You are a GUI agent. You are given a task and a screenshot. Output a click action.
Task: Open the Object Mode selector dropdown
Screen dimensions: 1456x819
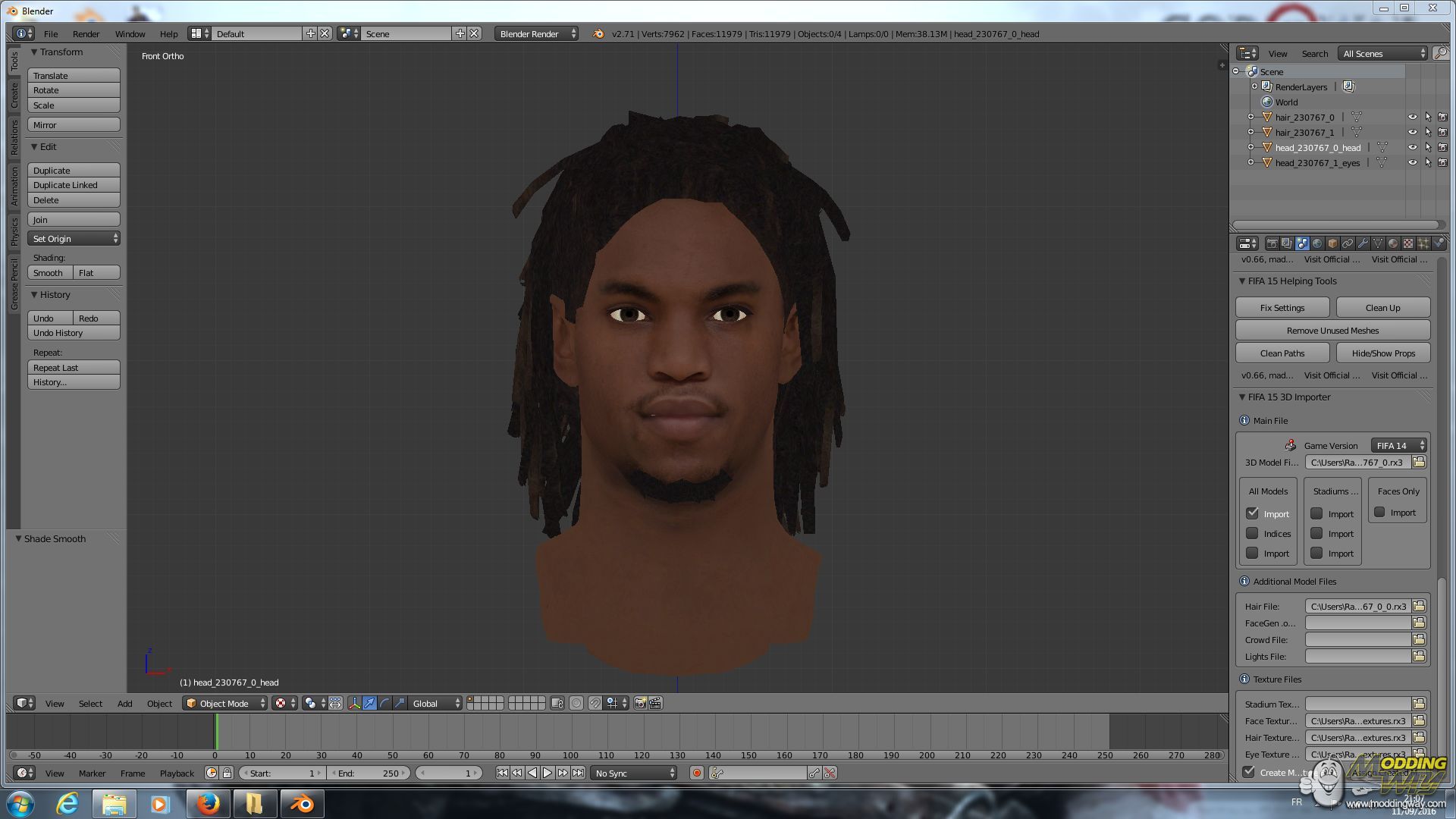225,703
